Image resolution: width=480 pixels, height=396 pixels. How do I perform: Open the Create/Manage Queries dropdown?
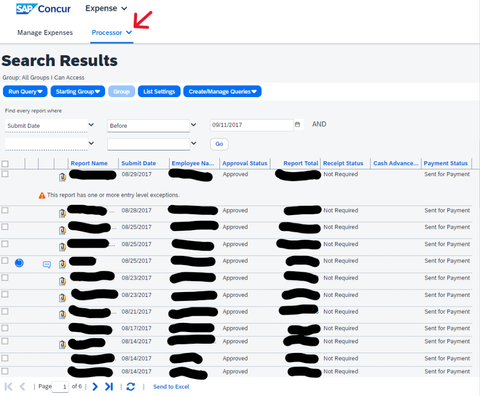pyautogui.click(x=222, y=91)
